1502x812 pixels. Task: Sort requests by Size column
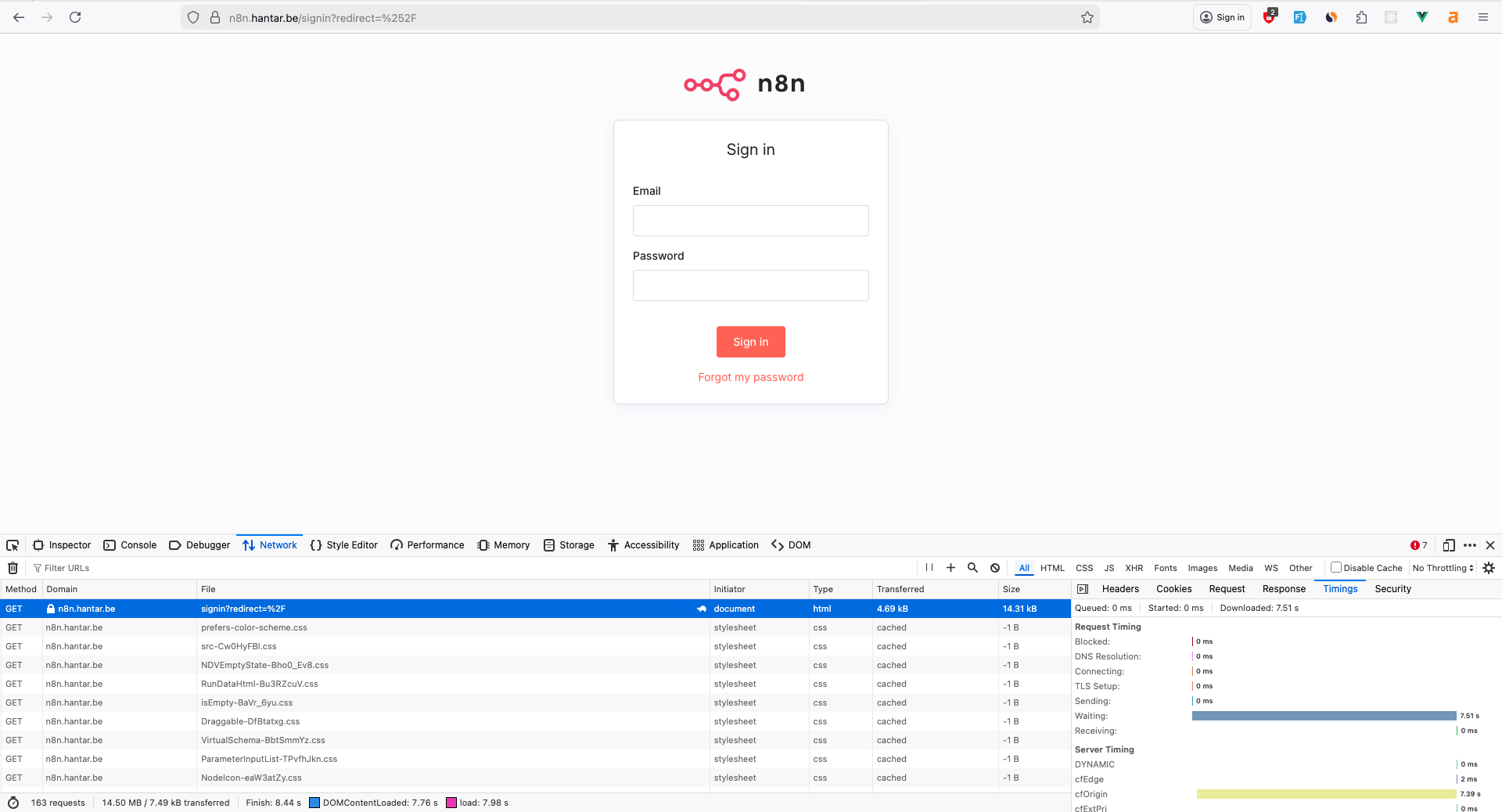pyautogui.click(x=1034, y=589)
